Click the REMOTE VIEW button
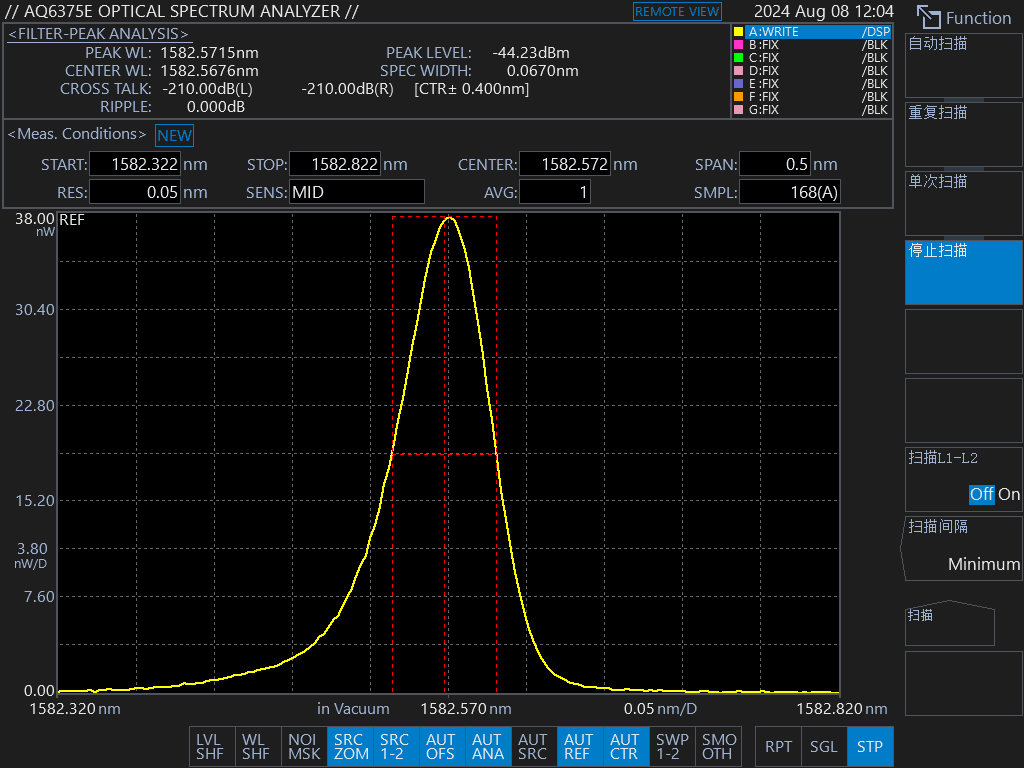 coord(677,12)
